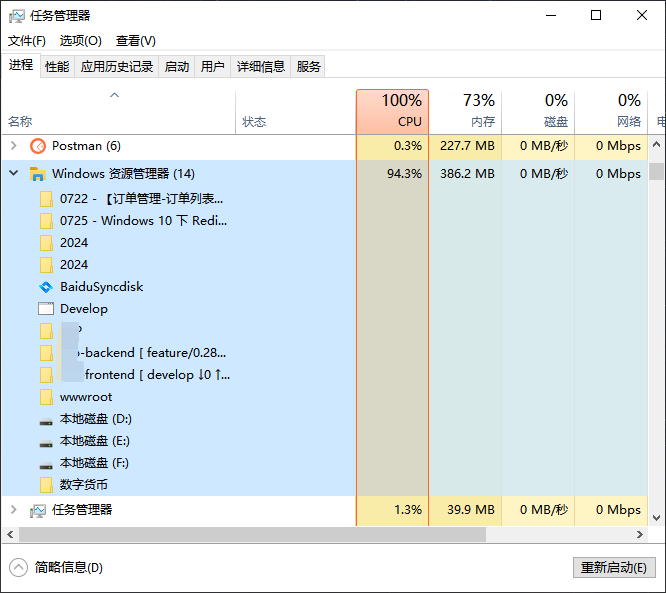
Task: Expand the 任务管理器 process row
Action: pos(13,510)
